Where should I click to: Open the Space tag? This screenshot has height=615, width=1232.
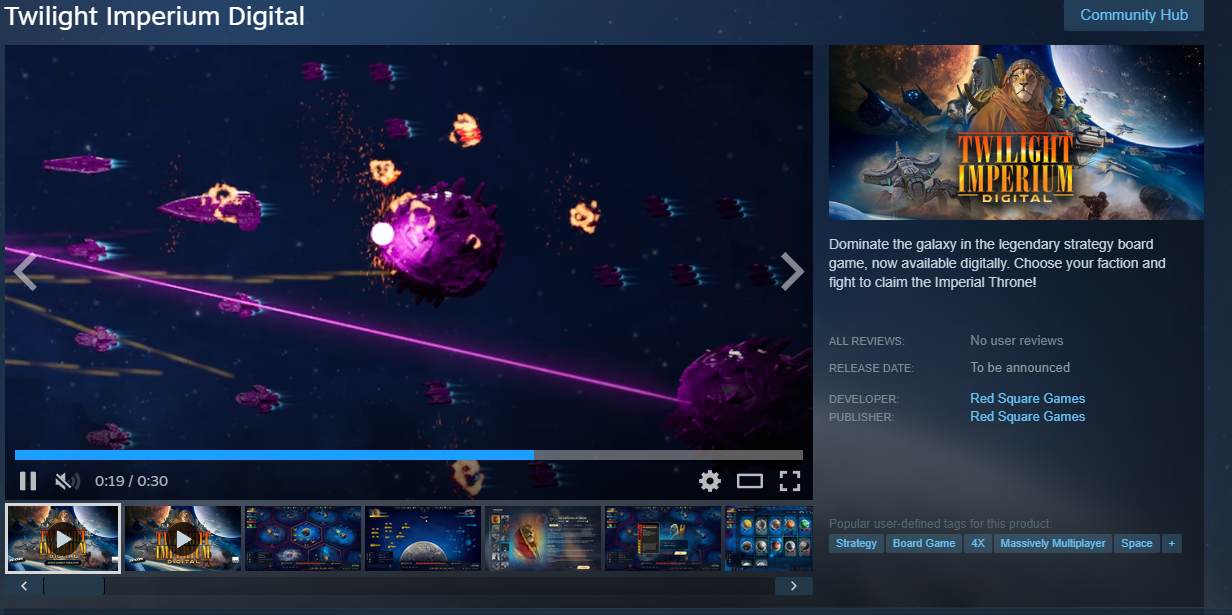(1137, 544)
